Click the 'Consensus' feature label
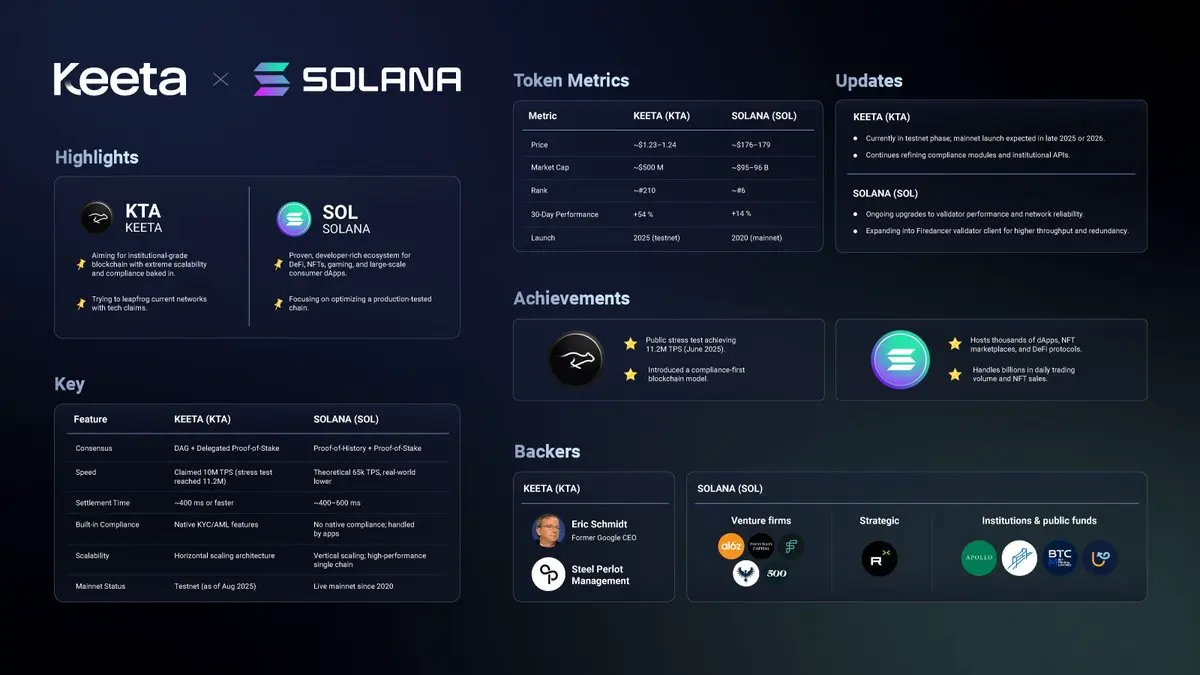This screenshot has width=1200, height=675. (x=94, y=448)
